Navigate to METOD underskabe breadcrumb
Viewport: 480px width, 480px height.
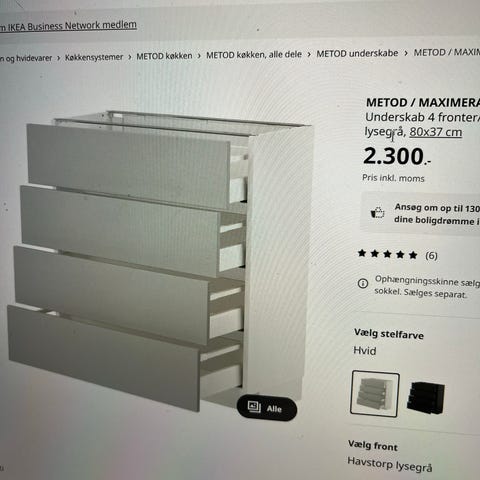click(357, 53)
